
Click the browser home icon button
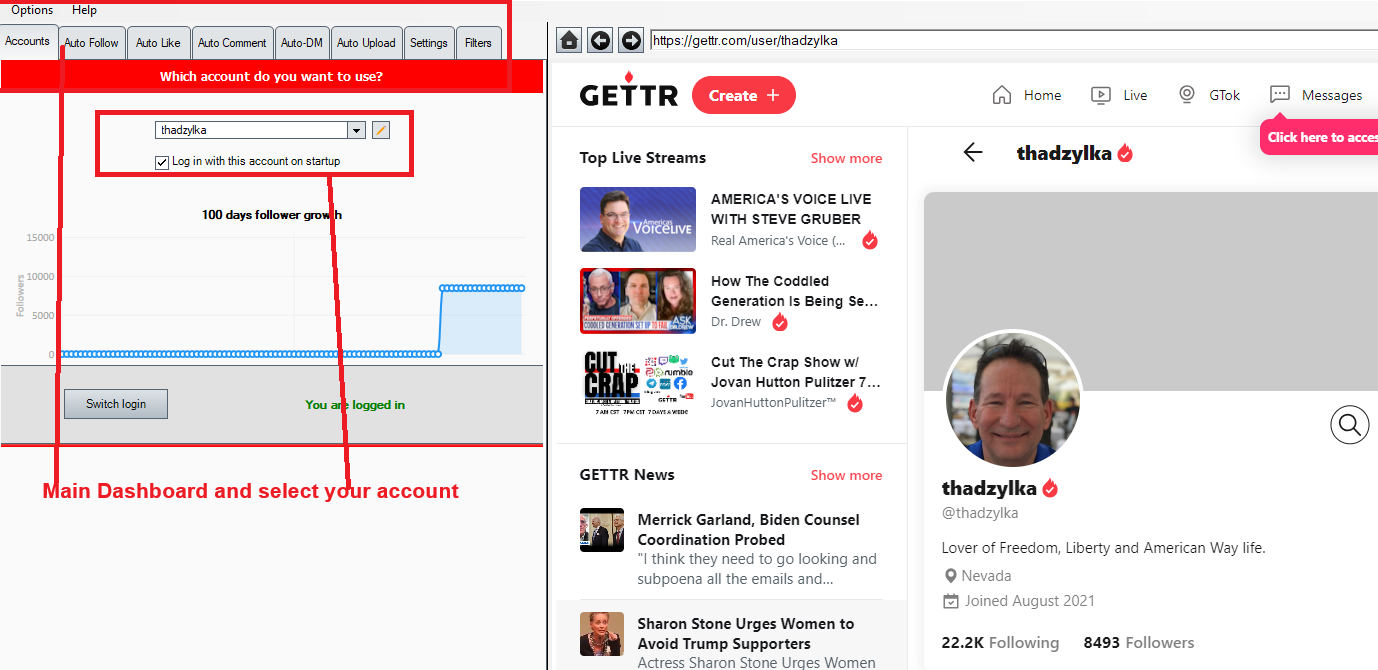pos(569,40)
